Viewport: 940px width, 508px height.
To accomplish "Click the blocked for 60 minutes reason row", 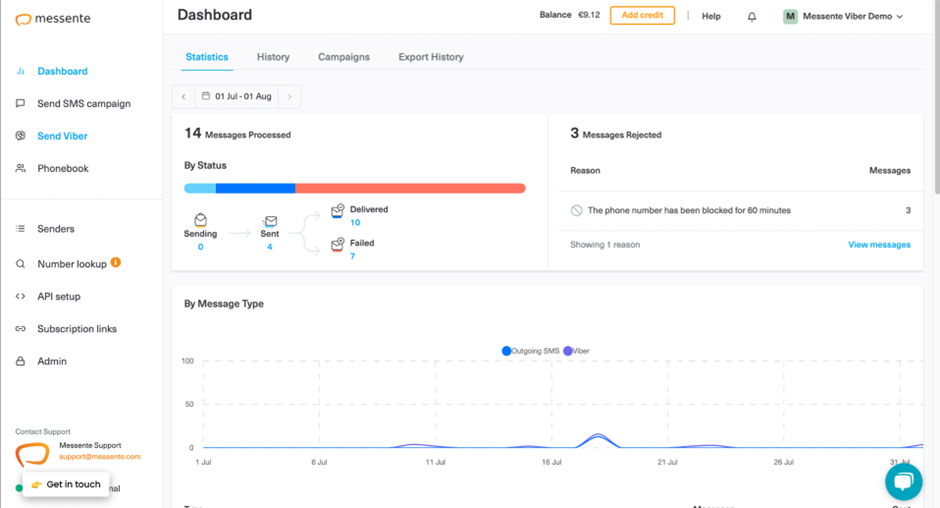I will tap(740, 211).
